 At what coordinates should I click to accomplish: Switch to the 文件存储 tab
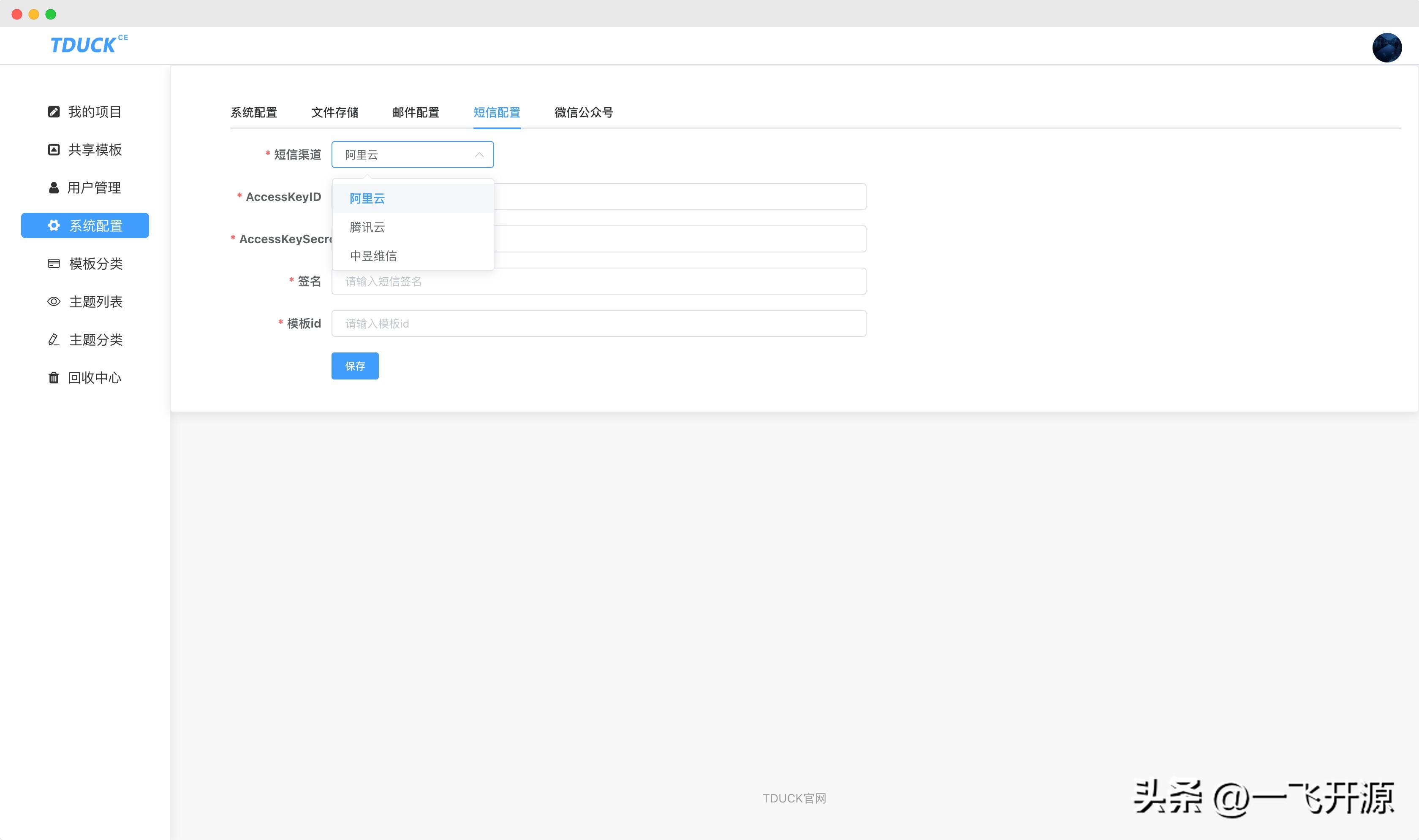pyautogui.click(x=334, y=112)
